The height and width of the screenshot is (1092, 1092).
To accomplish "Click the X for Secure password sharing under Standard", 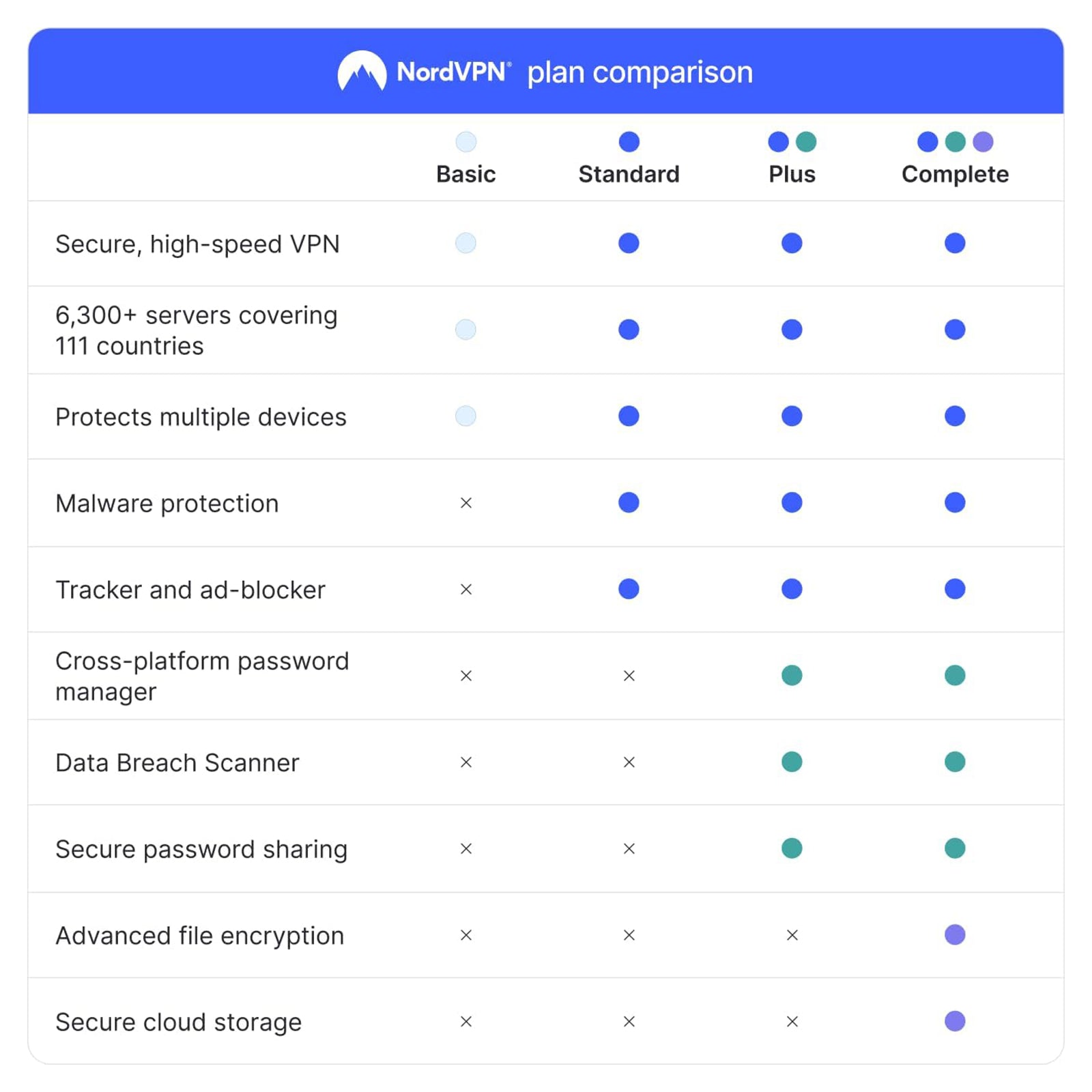I will coord(629,848).
